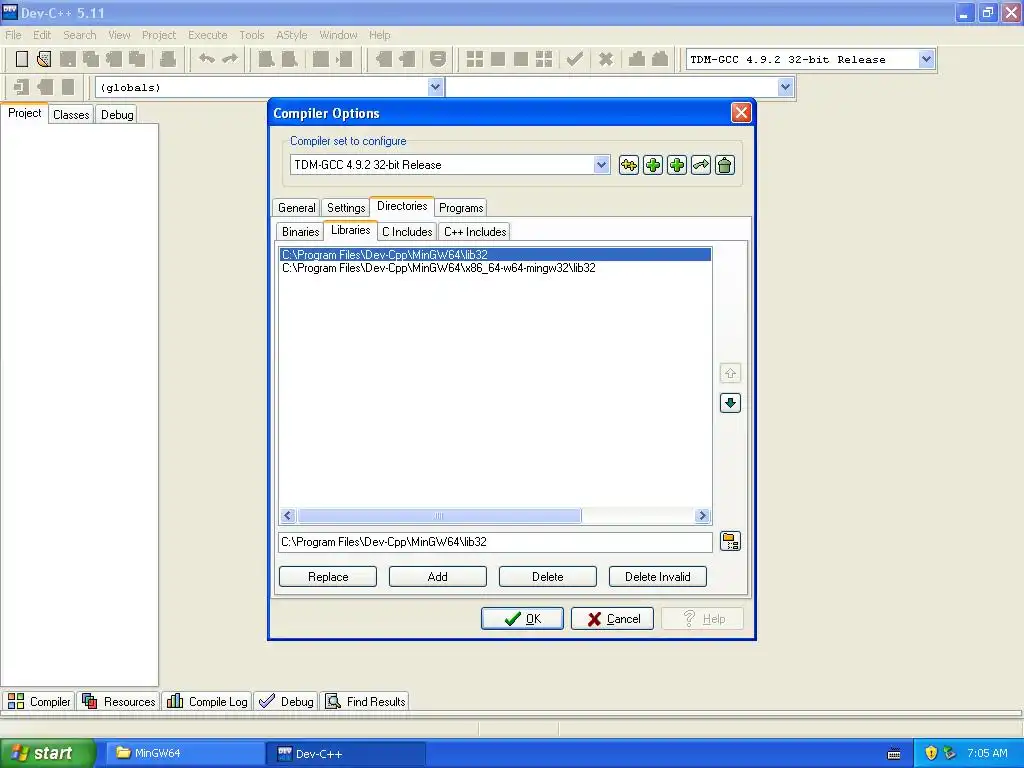Screen dimensions: 1024x768
Task: Open the Execute menu
Action: [208, 35]
